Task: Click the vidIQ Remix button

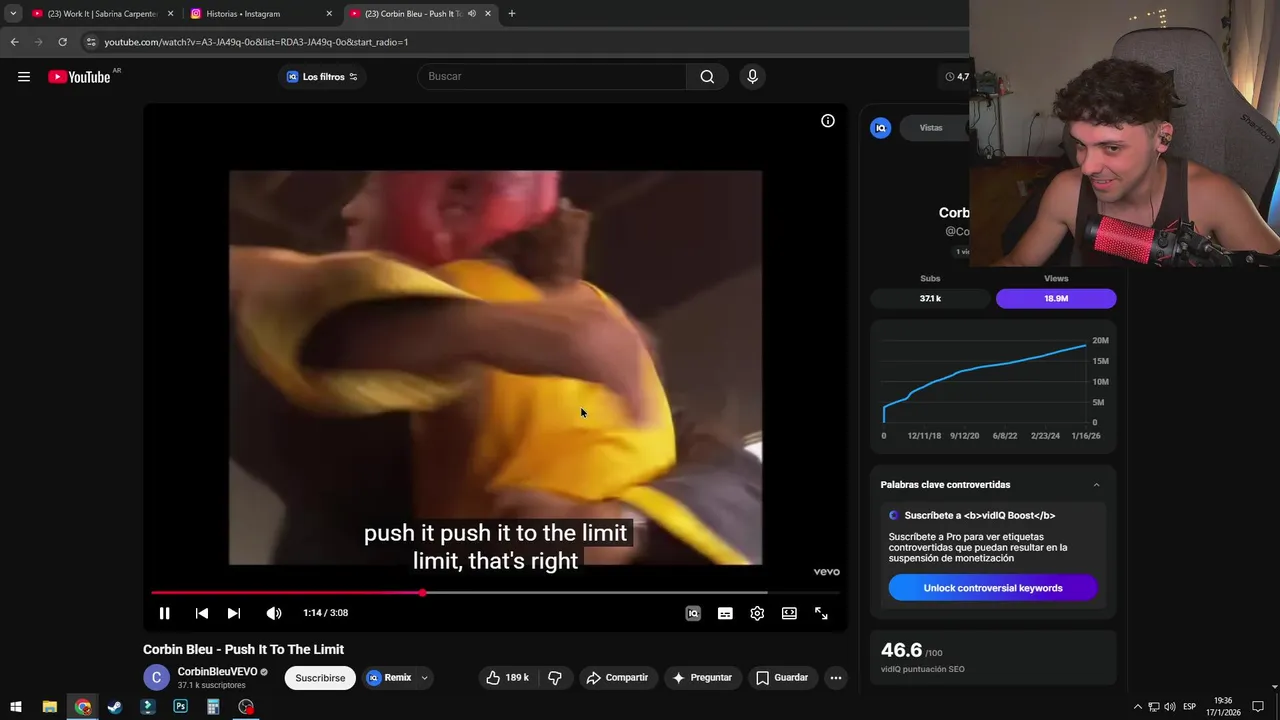Action: (x=389, y=678)
